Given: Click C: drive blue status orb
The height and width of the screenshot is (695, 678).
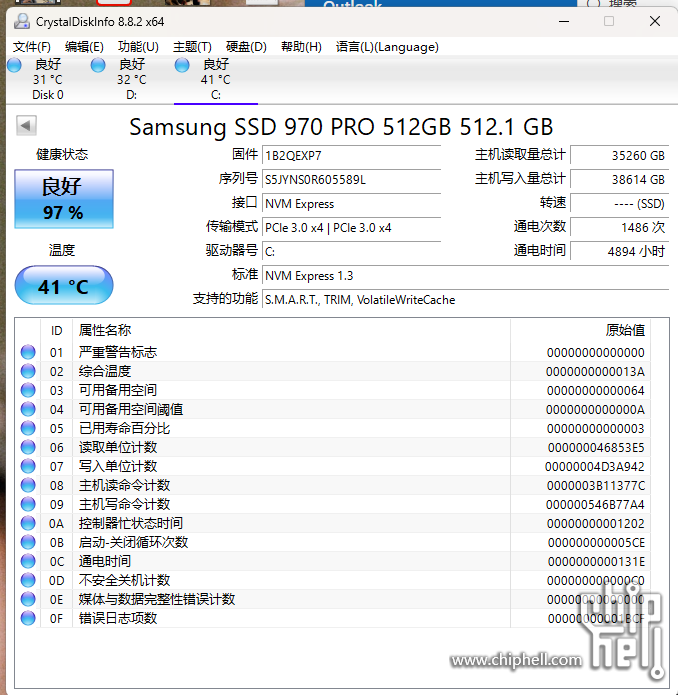Looking at the screenshot, I should pos(182,65).
